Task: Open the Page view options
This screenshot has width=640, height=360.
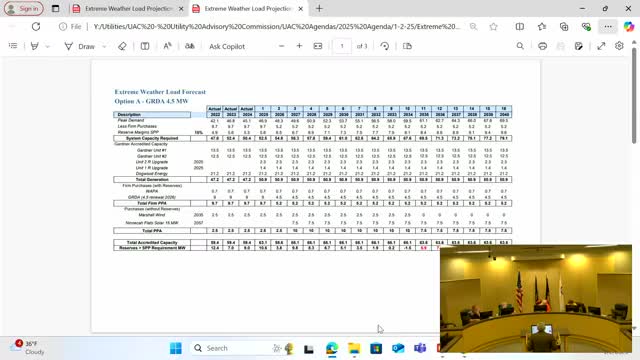Action: point(407,46)
